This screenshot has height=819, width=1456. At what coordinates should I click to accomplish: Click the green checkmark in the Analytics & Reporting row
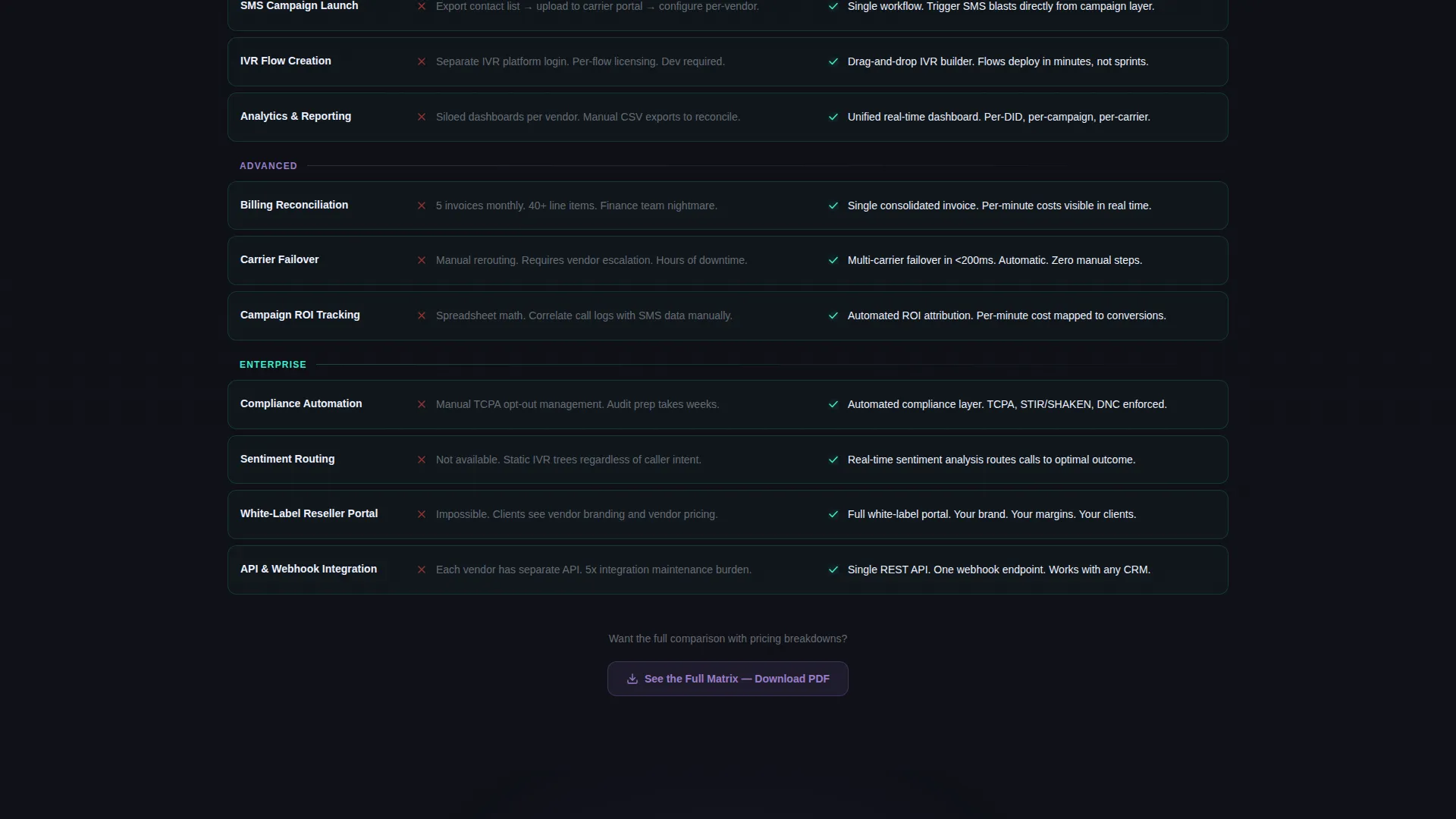pyautogui.click(x=833, y=117)
